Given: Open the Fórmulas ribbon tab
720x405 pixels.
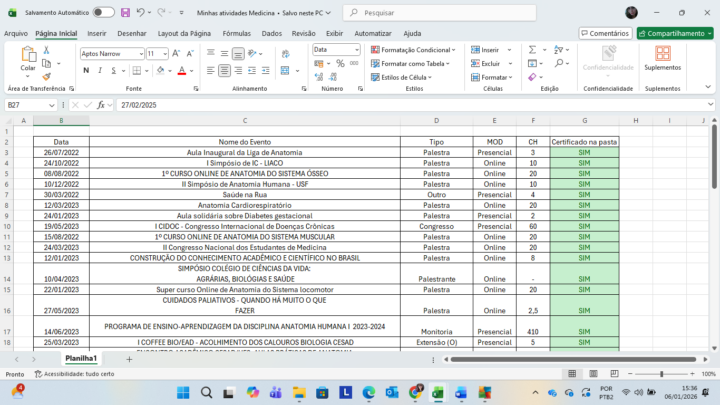Looking at the screenshot, I should (x=236, y=33).
